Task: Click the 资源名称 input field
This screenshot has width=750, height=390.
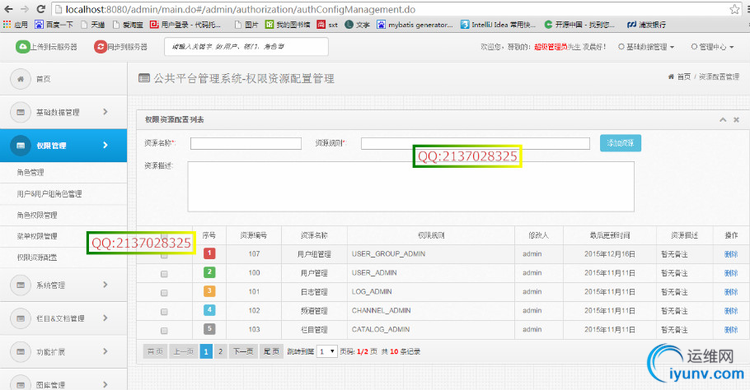Action: 246,144
